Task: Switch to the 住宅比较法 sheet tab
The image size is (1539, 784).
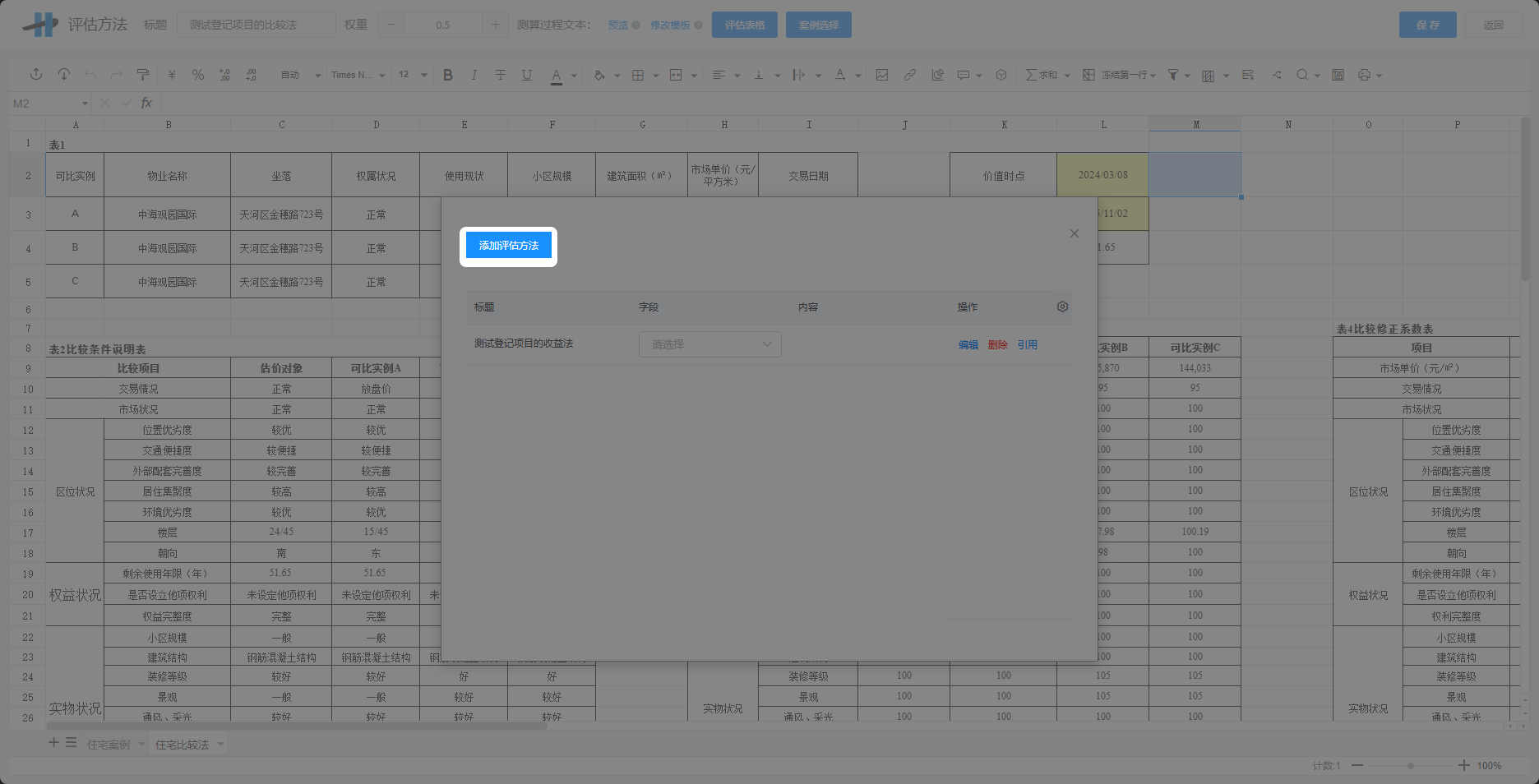Action: click(x=183, y=745)
